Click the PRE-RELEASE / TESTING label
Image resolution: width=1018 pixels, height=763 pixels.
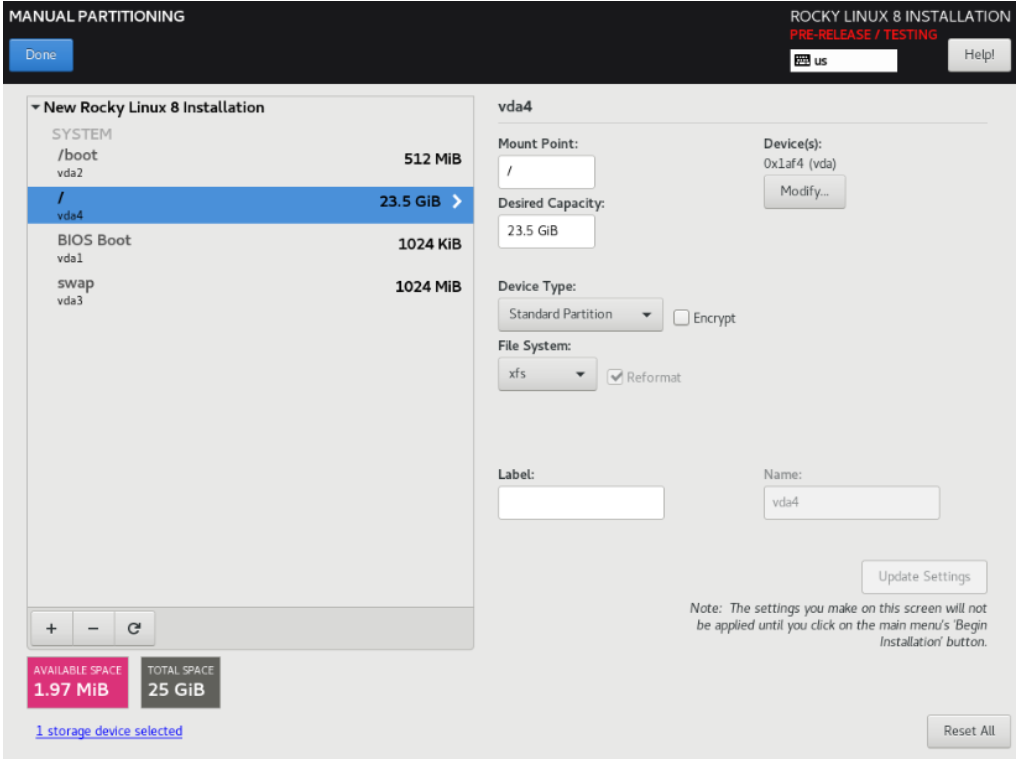(863, 34)
